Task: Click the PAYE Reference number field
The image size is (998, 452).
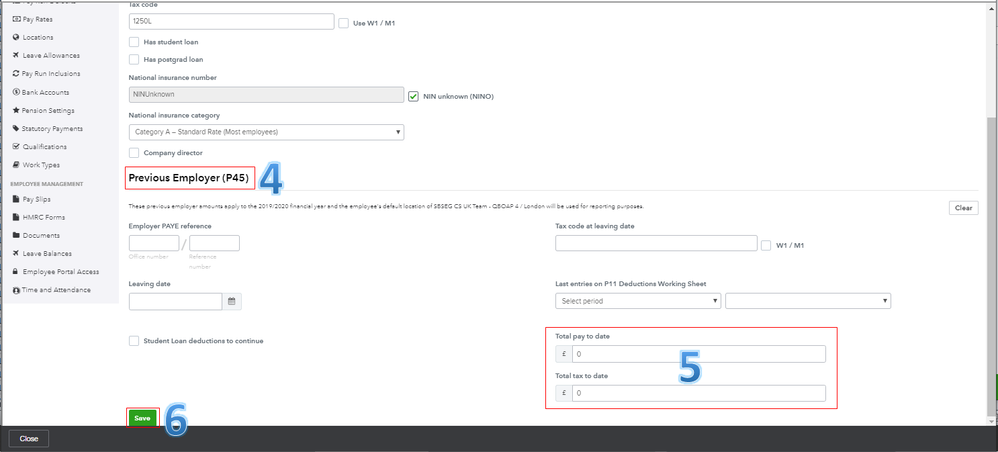Action: point(214,243)
